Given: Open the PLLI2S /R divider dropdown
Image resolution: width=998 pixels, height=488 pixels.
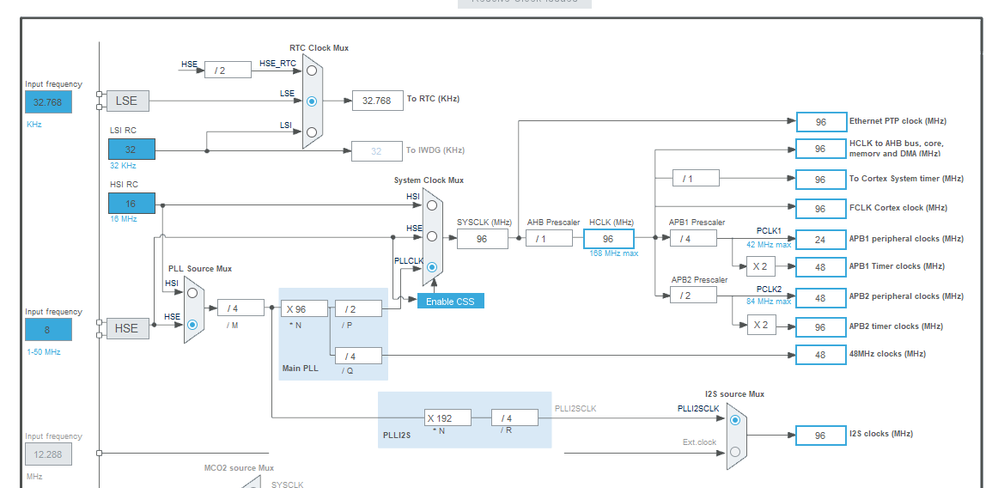Looking at the screenshot, I should click(x=514, y=418).
